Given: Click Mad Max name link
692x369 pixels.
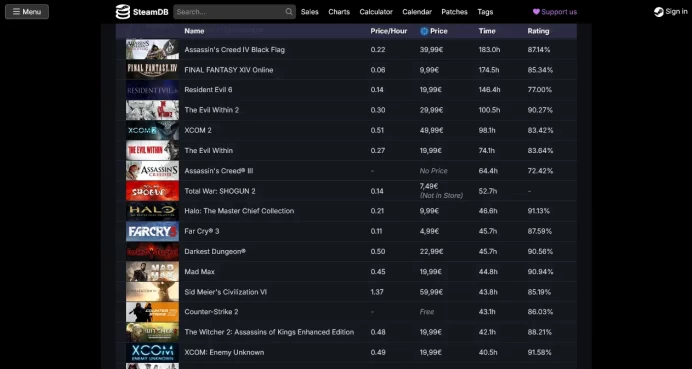Looking at the screenshot, I should click(x=199, y=271).
